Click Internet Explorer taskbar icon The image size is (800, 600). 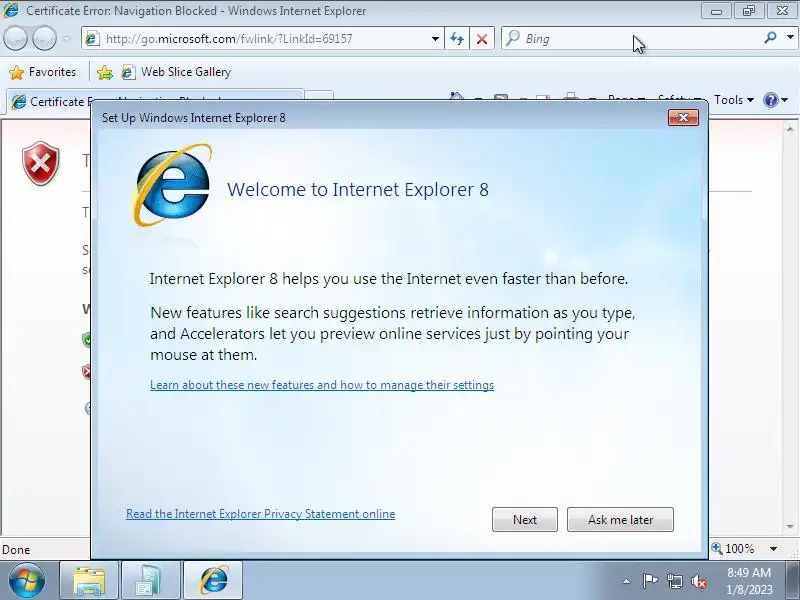pos(213,580)
